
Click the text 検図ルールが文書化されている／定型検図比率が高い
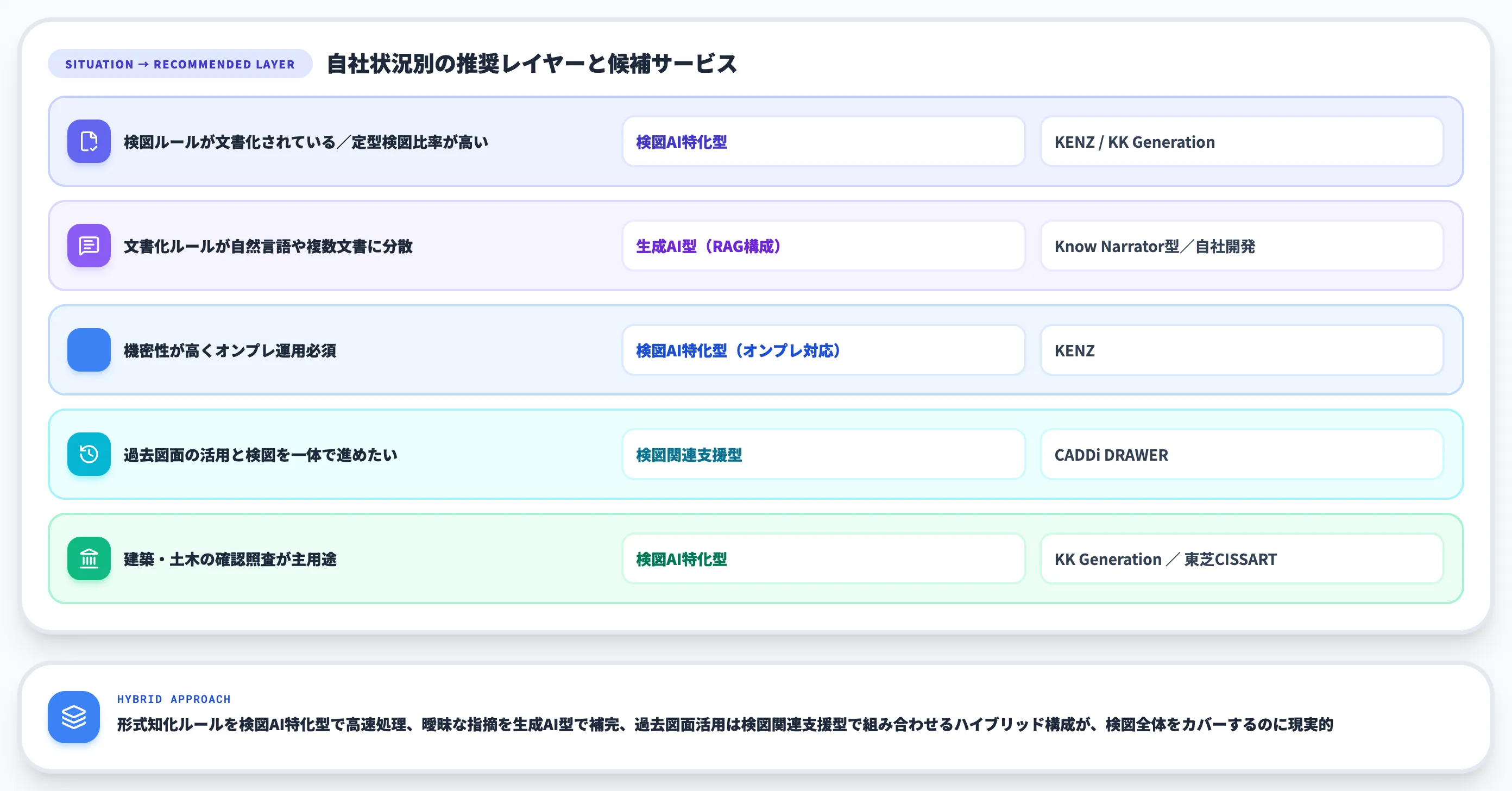click(306, 142)
